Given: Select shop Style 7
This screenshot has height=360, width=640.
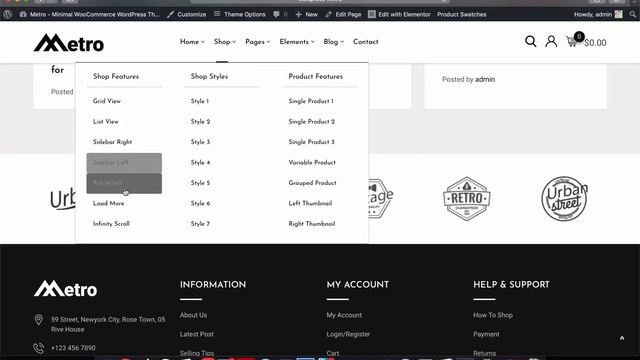Looking at the screenshot, I should point(200,223).
